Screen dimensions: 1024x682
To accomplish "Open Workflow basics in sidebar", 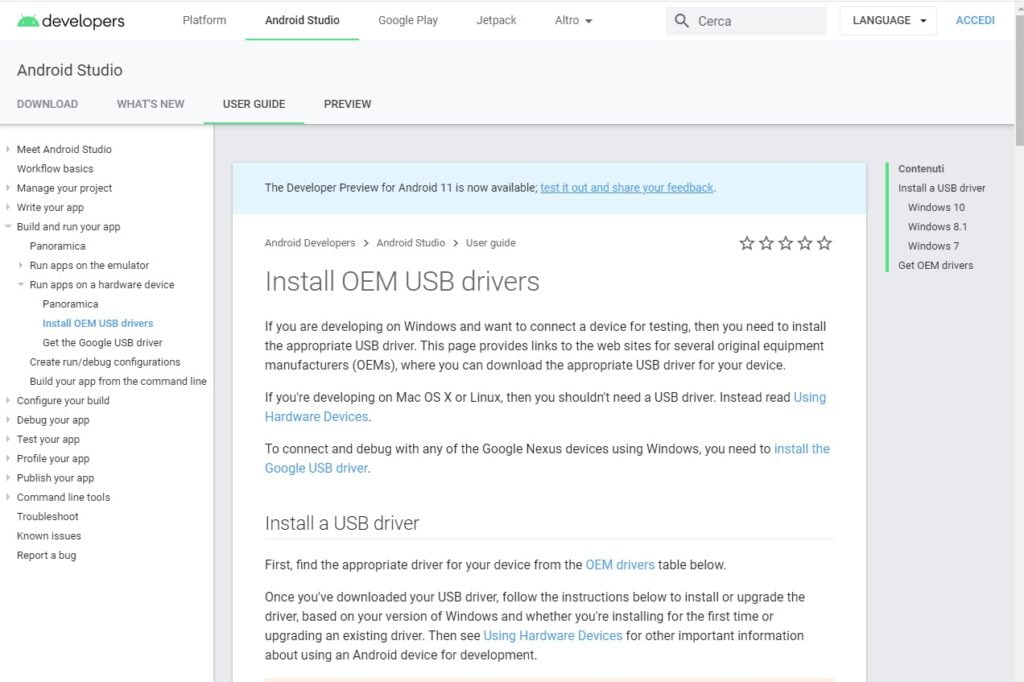I will pos(55,169).
